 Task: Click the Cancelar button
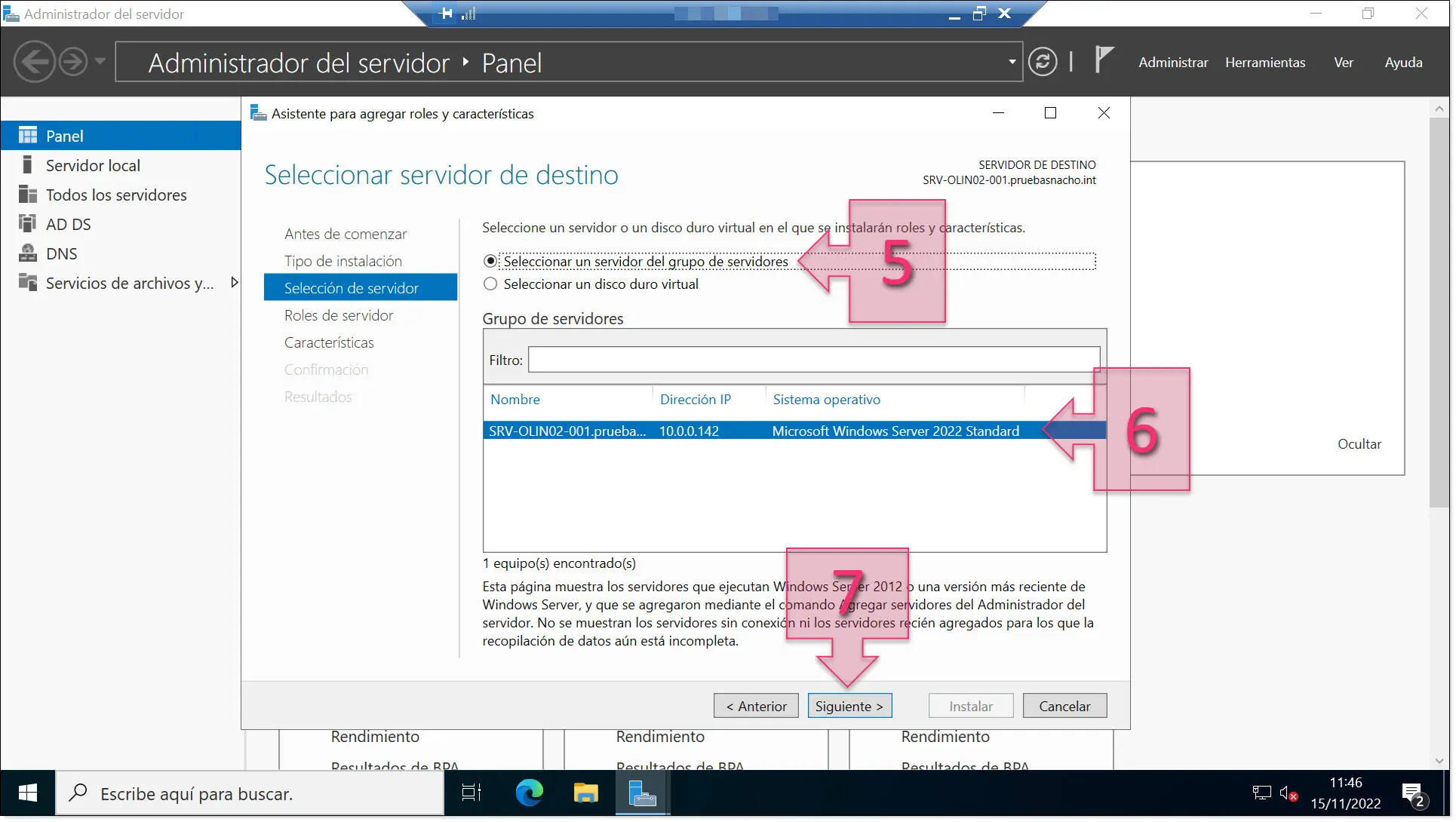[x=1064, y=707]
